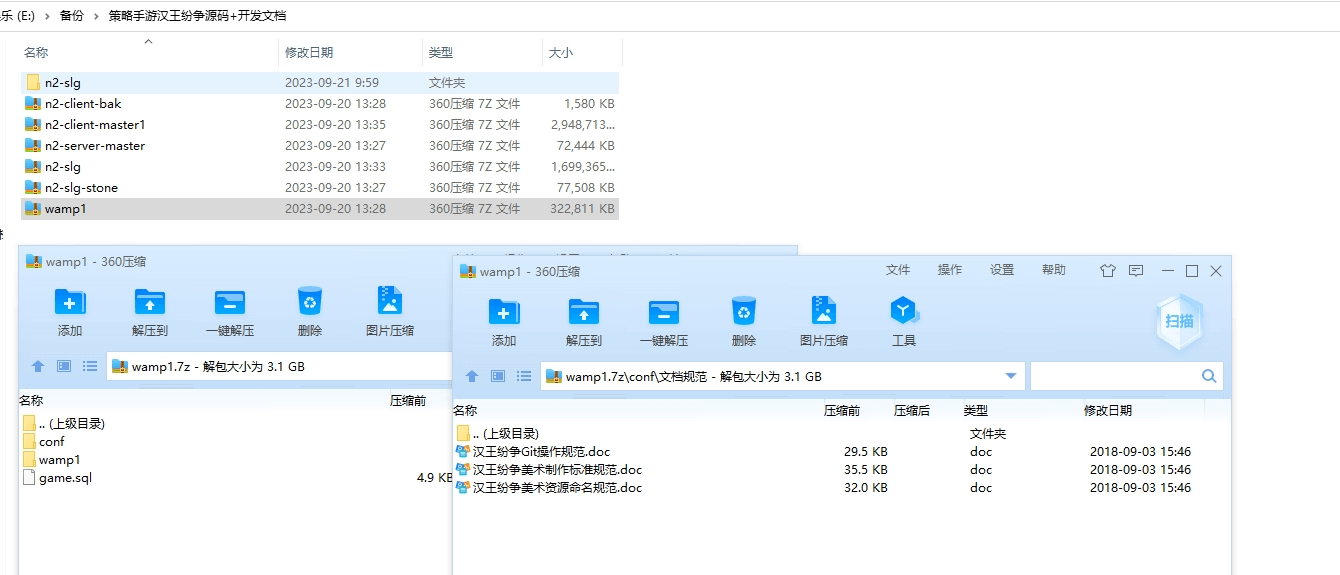Click up-arrow icon in front window path bar

pos(472,376)
